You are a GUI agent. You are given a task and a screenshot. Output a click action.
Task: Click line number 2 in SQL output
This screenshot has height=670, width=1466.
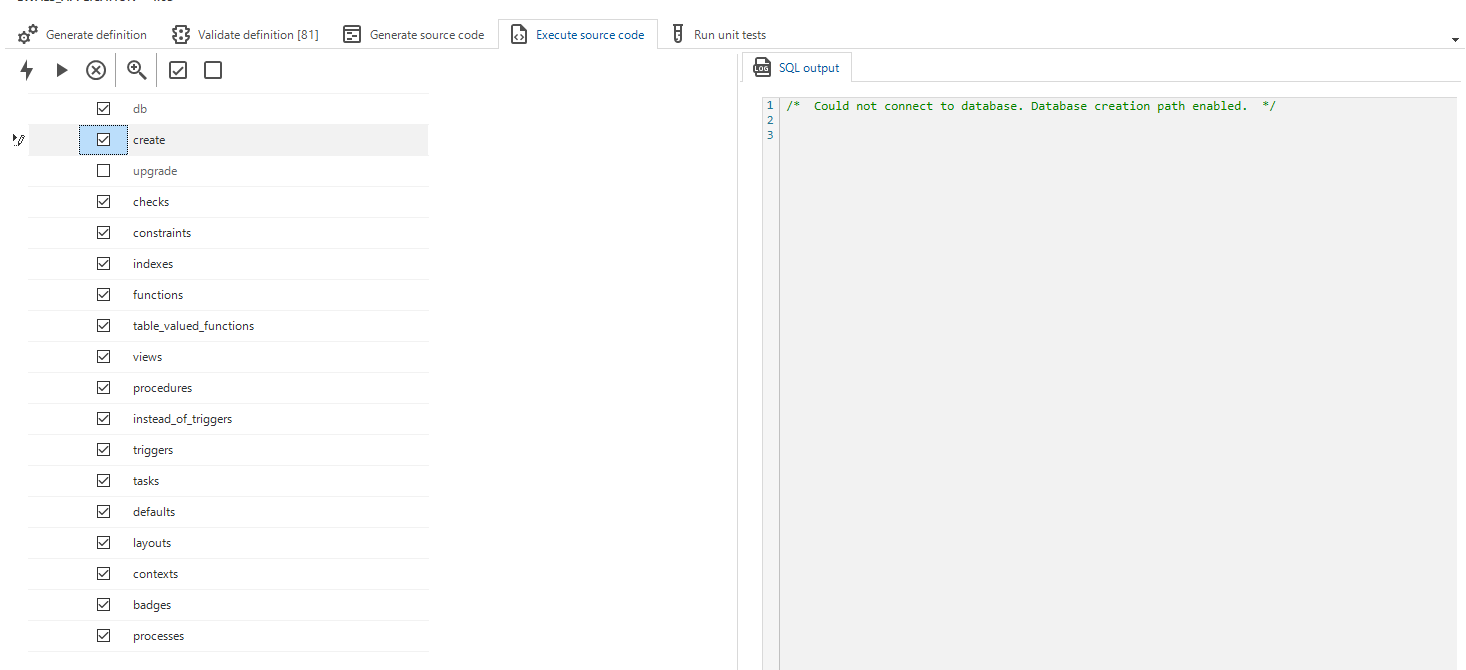click(770, 120)
